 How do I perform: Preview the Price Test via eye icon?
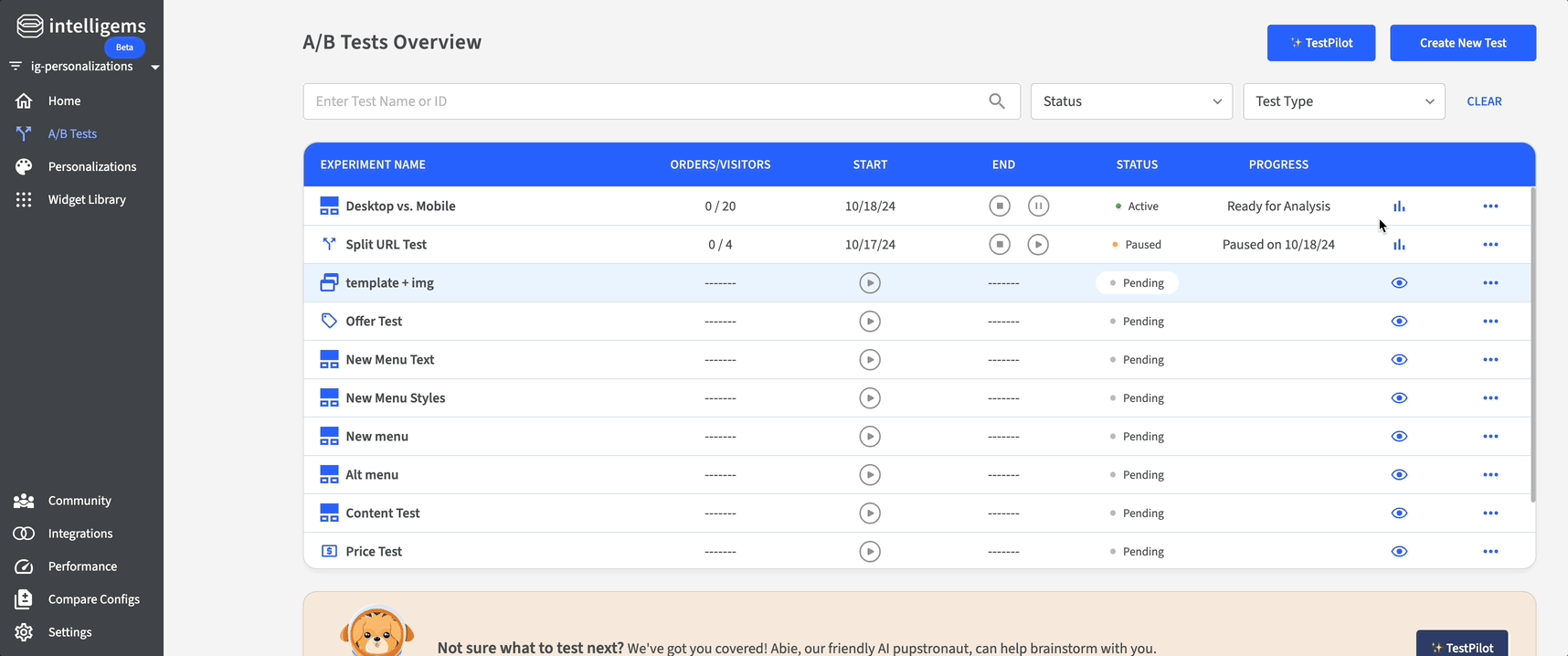[1399, 552]
